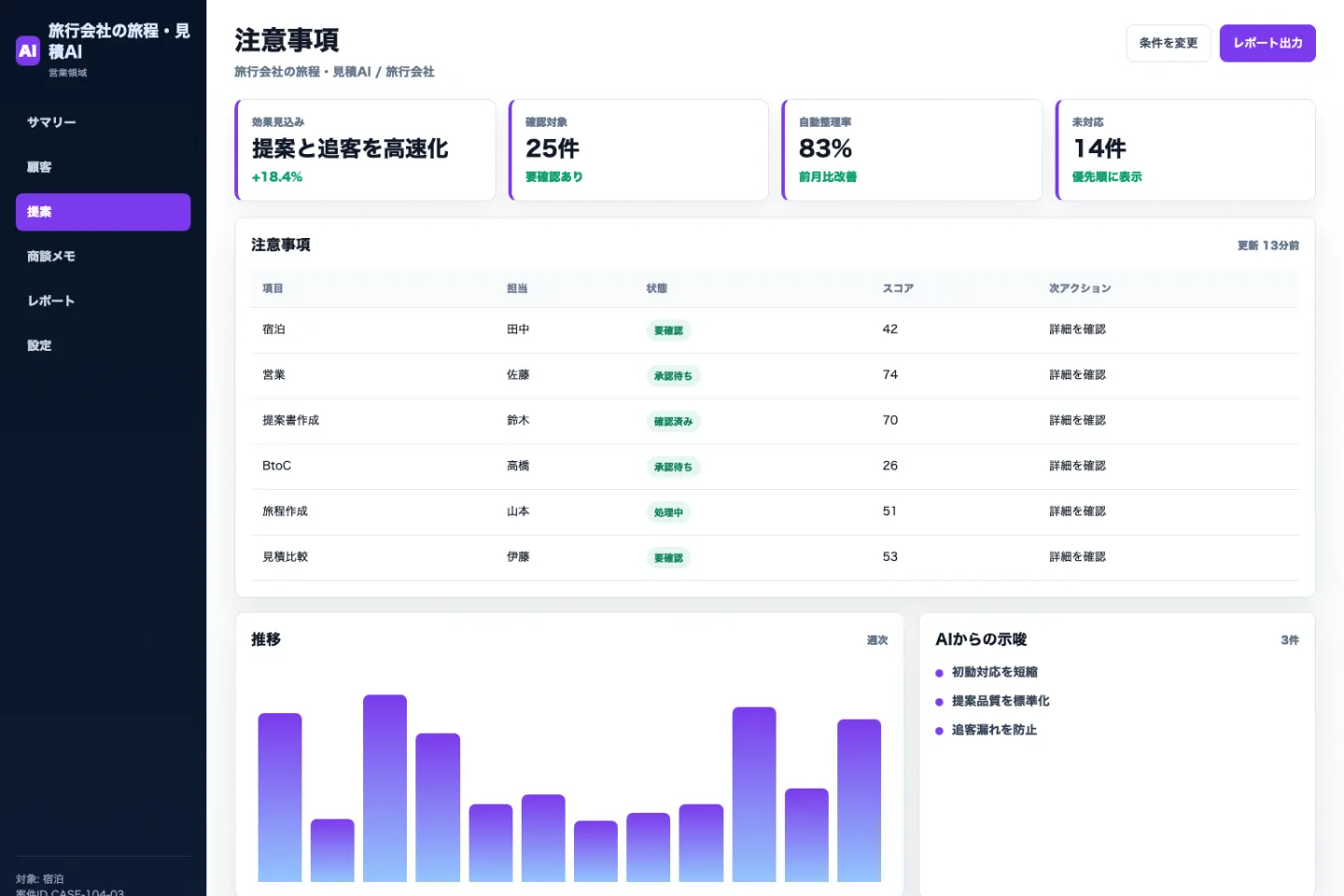
Task: Click the 3件 count in AIからの示唆 panel
Action: point(1290,640)
